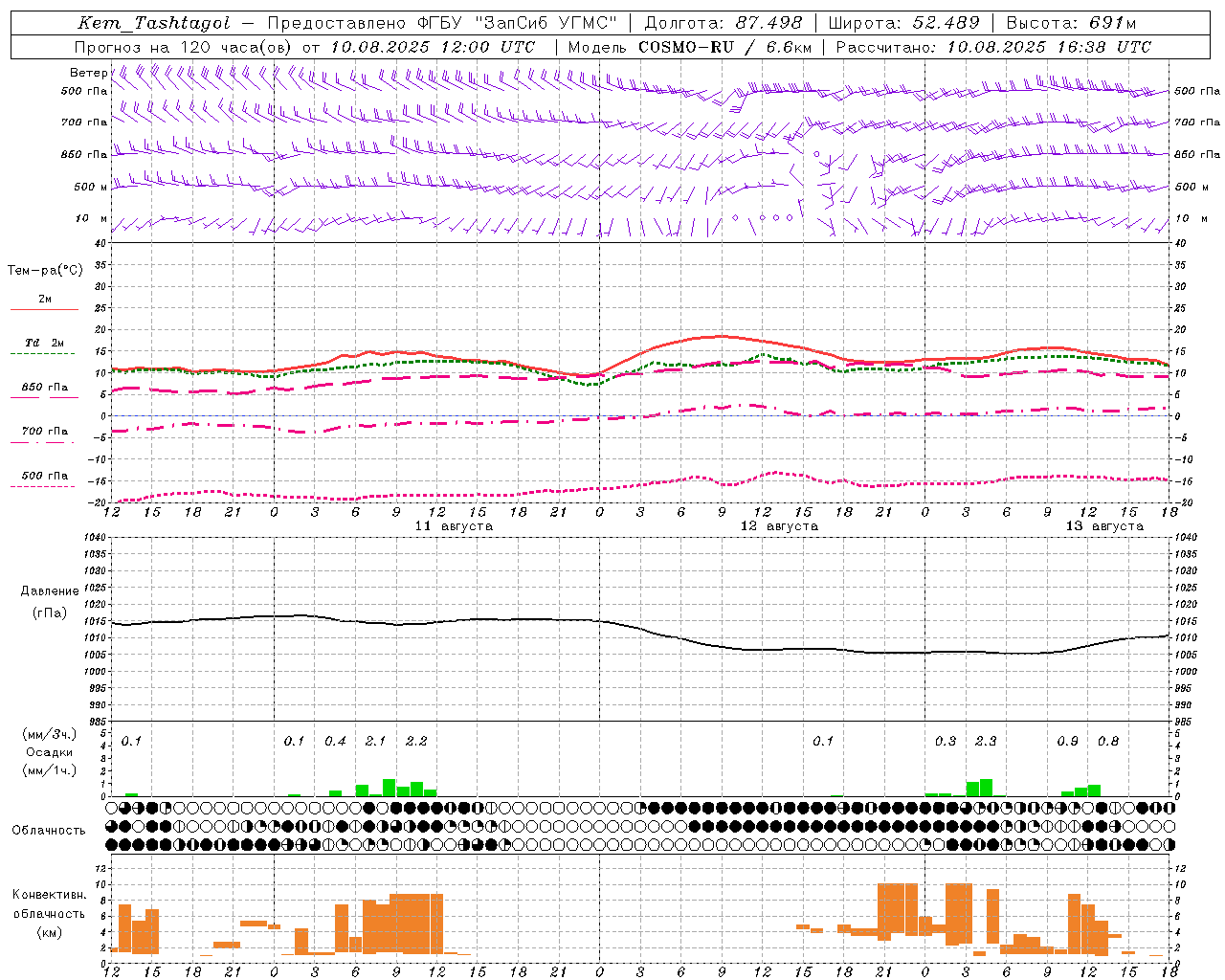Click the 12 августа date label
Viewport: 1225px width, 980px height.
point(779,526)
